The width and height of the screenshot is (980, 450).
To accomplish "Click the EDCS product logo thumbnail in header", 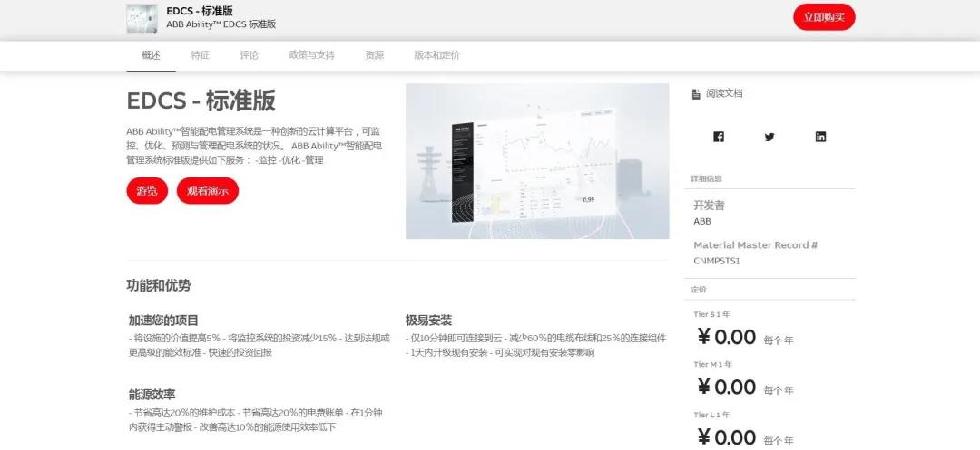I will [141, 19].
